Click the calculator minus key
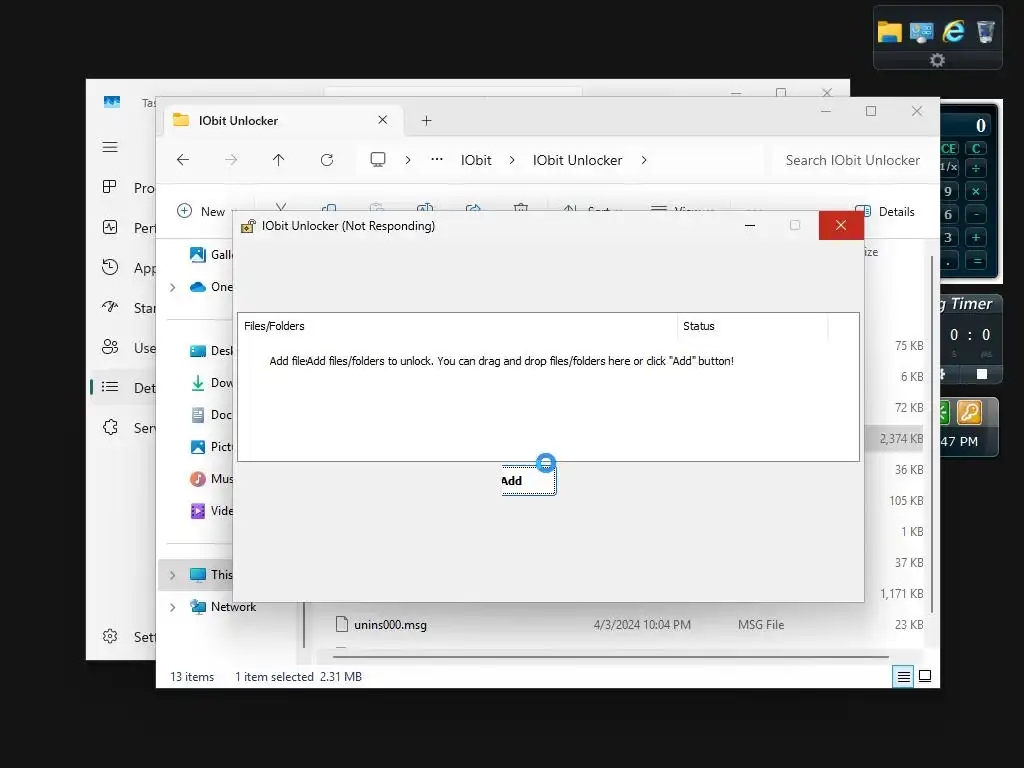This screenshot has height=768, width=1024. coord(976,214)
